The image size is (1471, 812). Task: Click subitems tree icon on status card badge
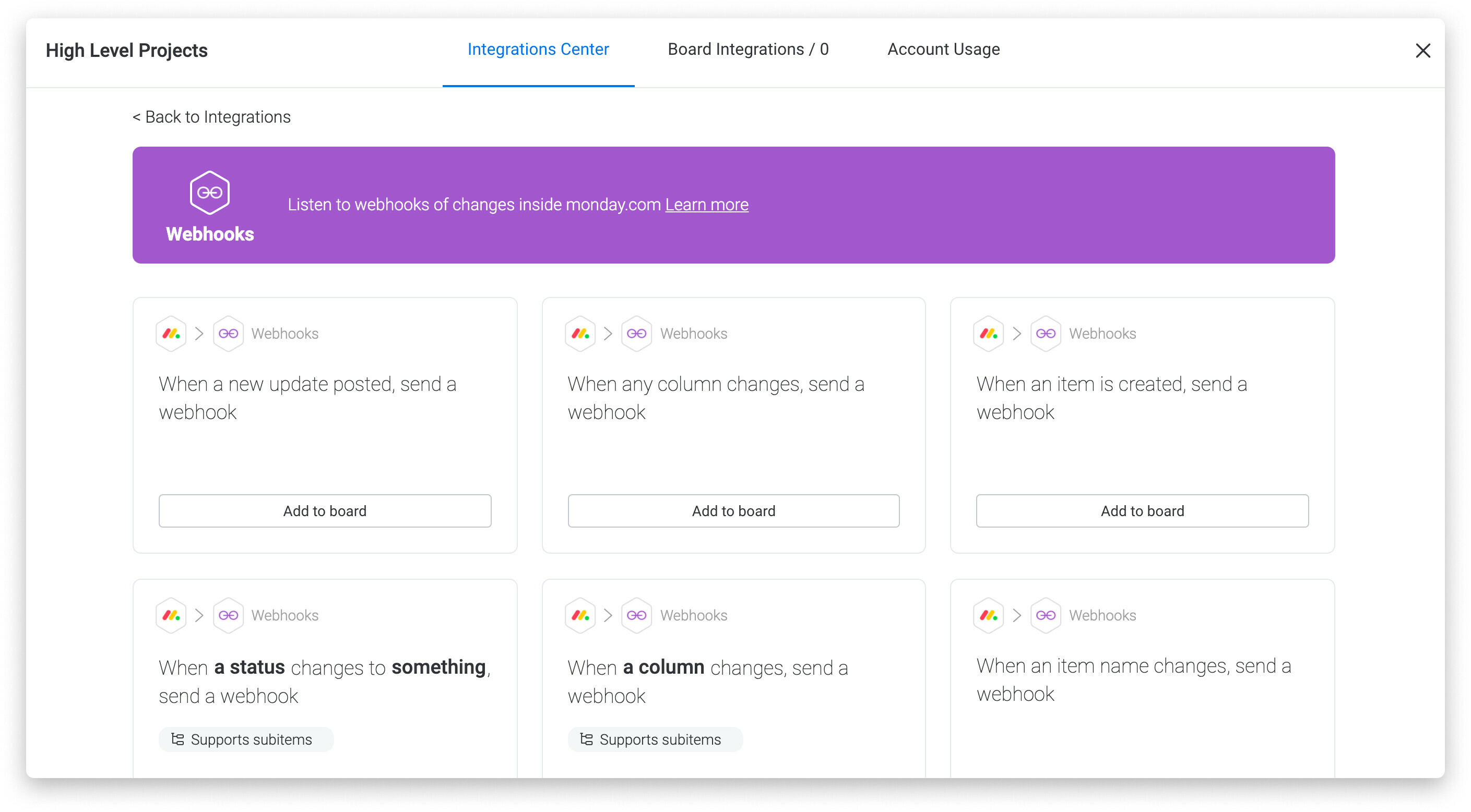177,739
